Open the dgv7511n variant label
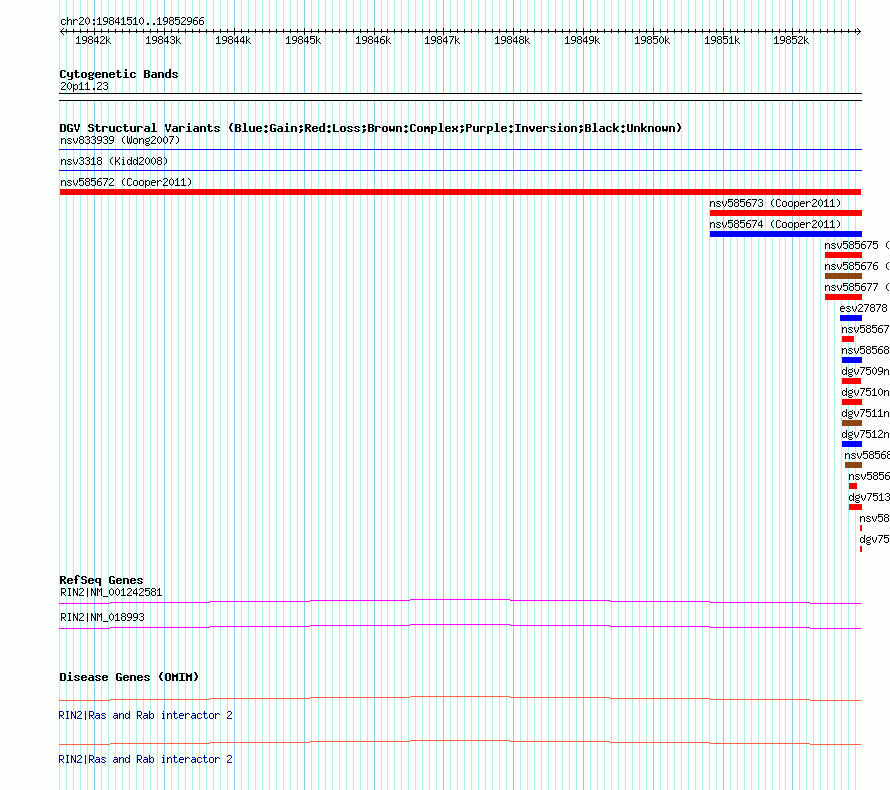Screen dimensions: 890x790 coord(865,413)
